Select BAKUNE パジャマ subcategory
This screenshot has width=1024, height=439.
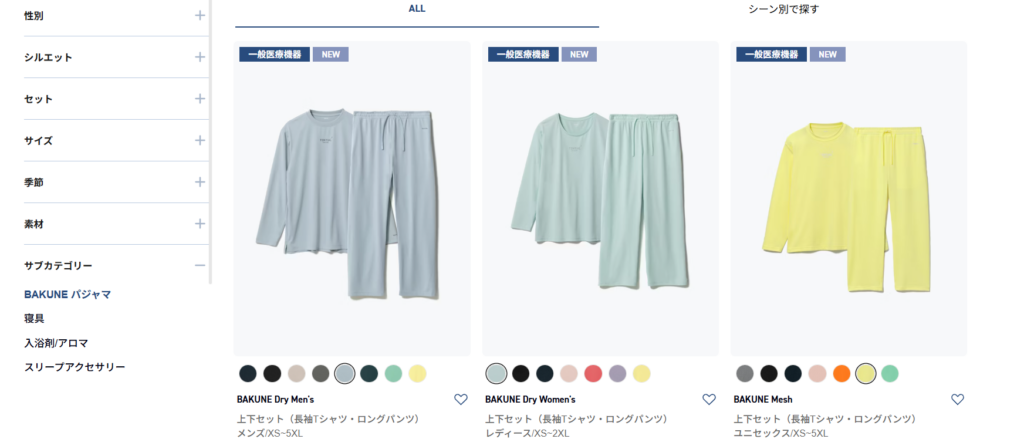[x=68, y=295]
